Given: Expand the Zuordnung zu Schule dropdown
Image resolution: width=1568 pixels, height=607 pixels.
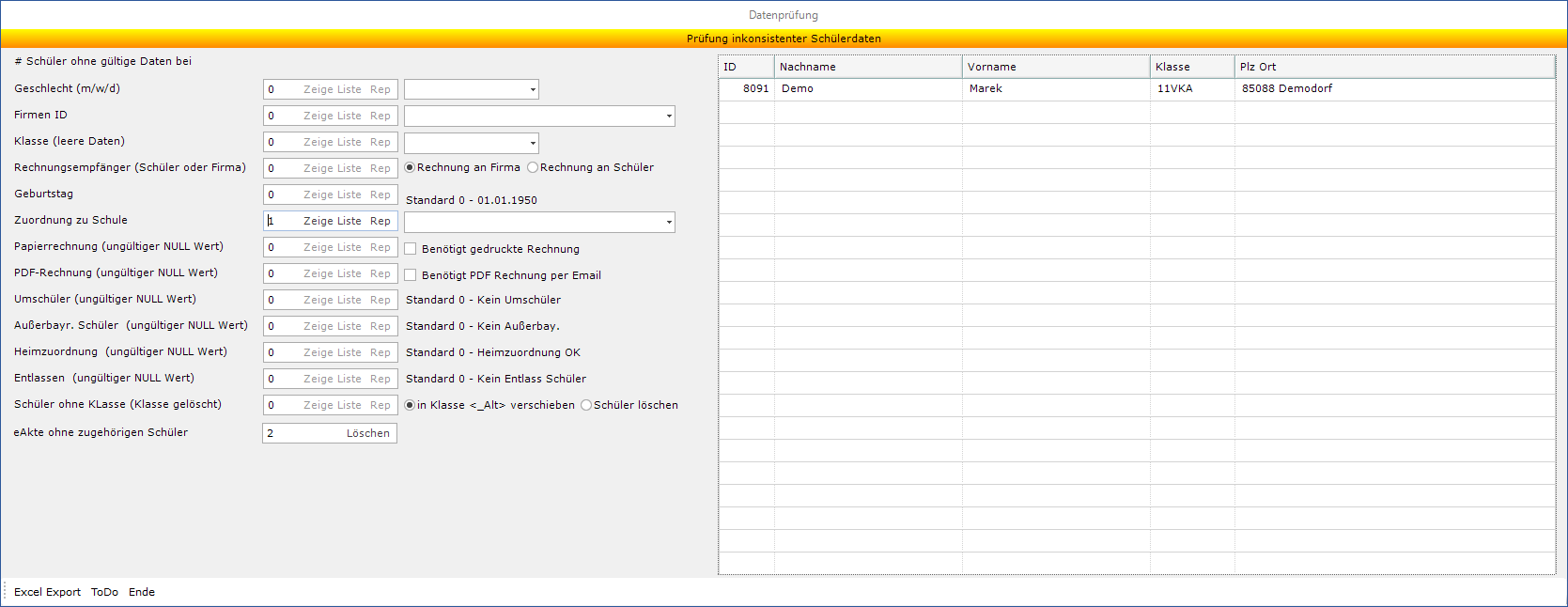Looking at the screenshot, I should coord(669,222).
